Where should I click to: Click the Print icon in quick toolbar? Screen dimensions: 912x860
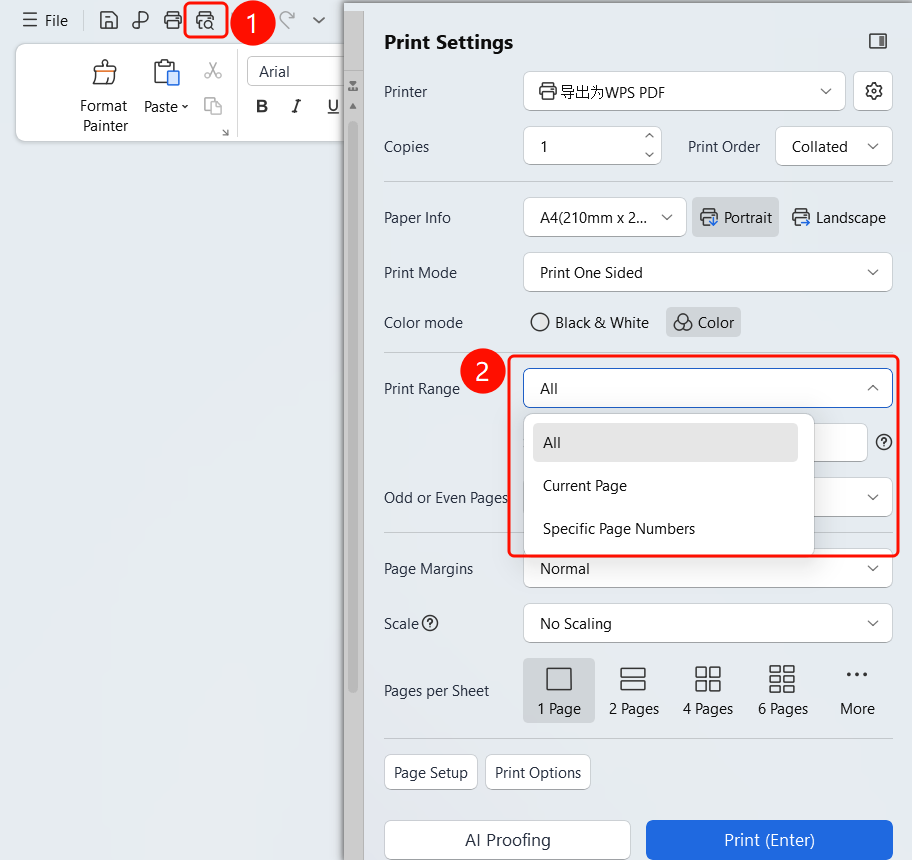173,20
